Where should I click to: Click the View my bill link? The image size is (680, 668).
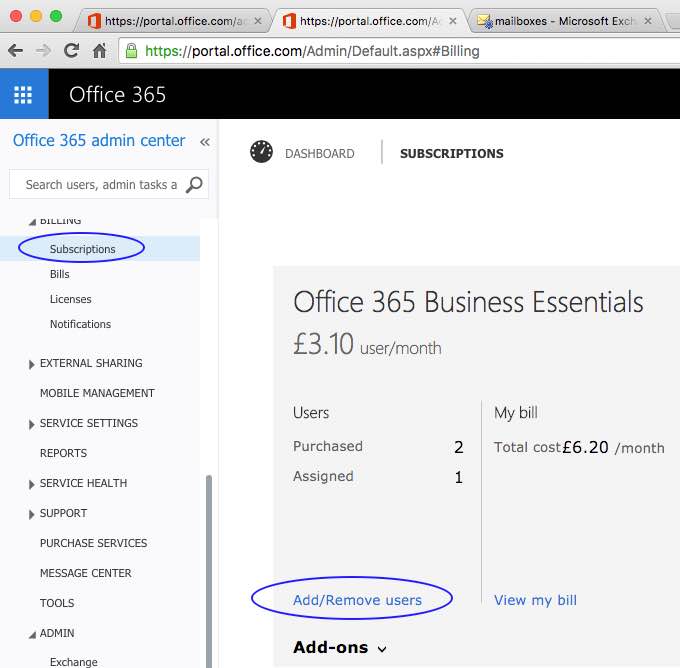535,600
